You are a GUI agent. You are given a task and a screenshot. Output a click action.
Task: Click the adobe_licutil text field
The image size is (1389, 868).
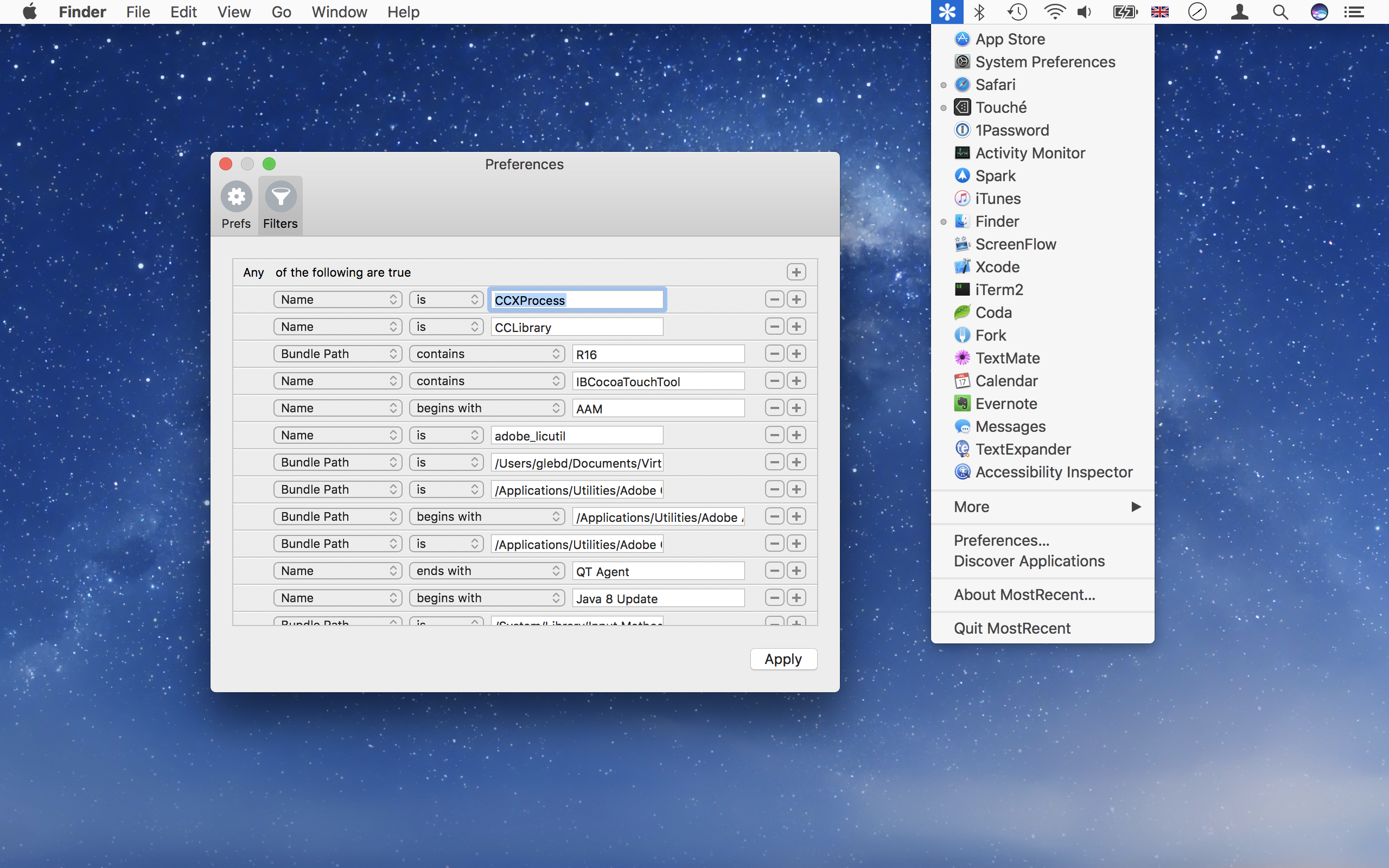coord(576,436)
